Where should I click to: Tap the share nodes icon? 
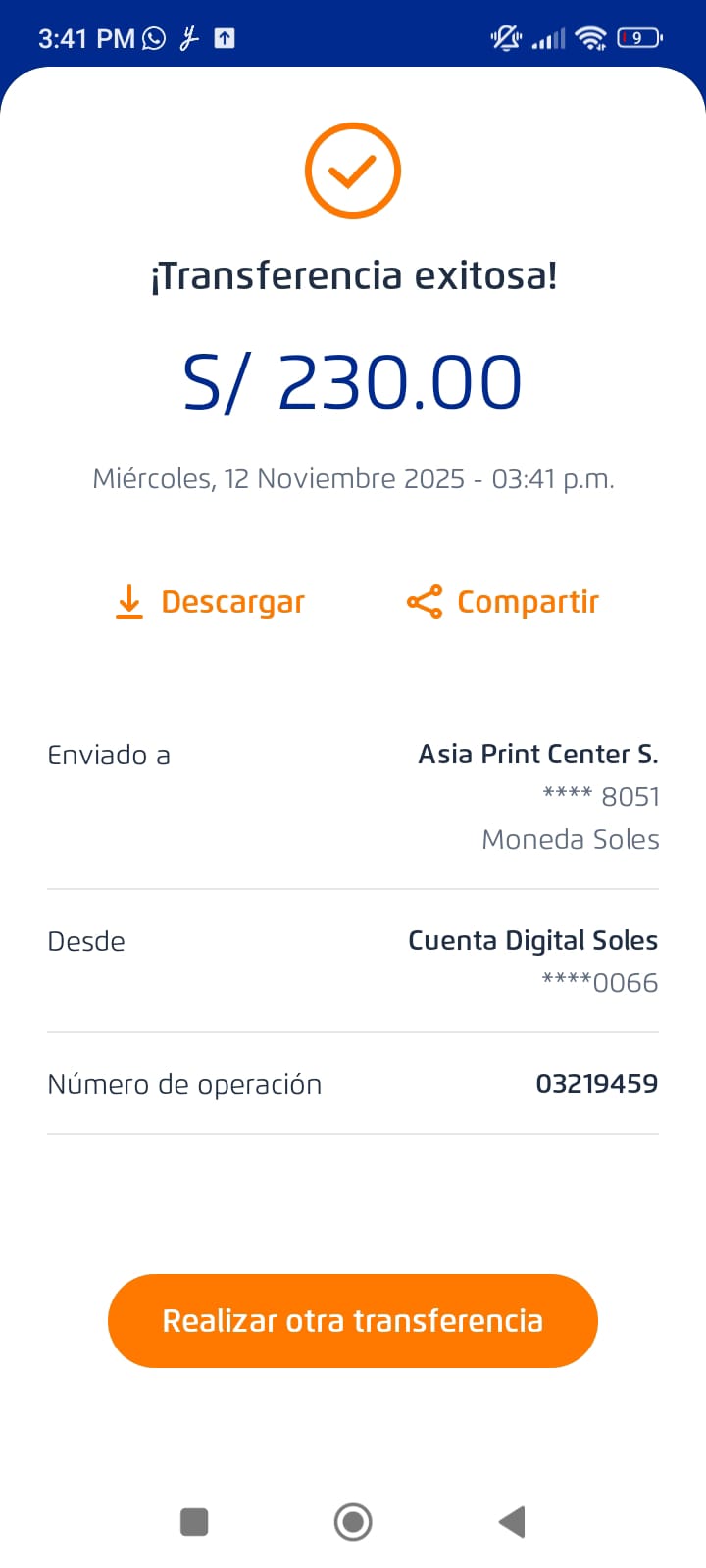(x=425, y=602)
